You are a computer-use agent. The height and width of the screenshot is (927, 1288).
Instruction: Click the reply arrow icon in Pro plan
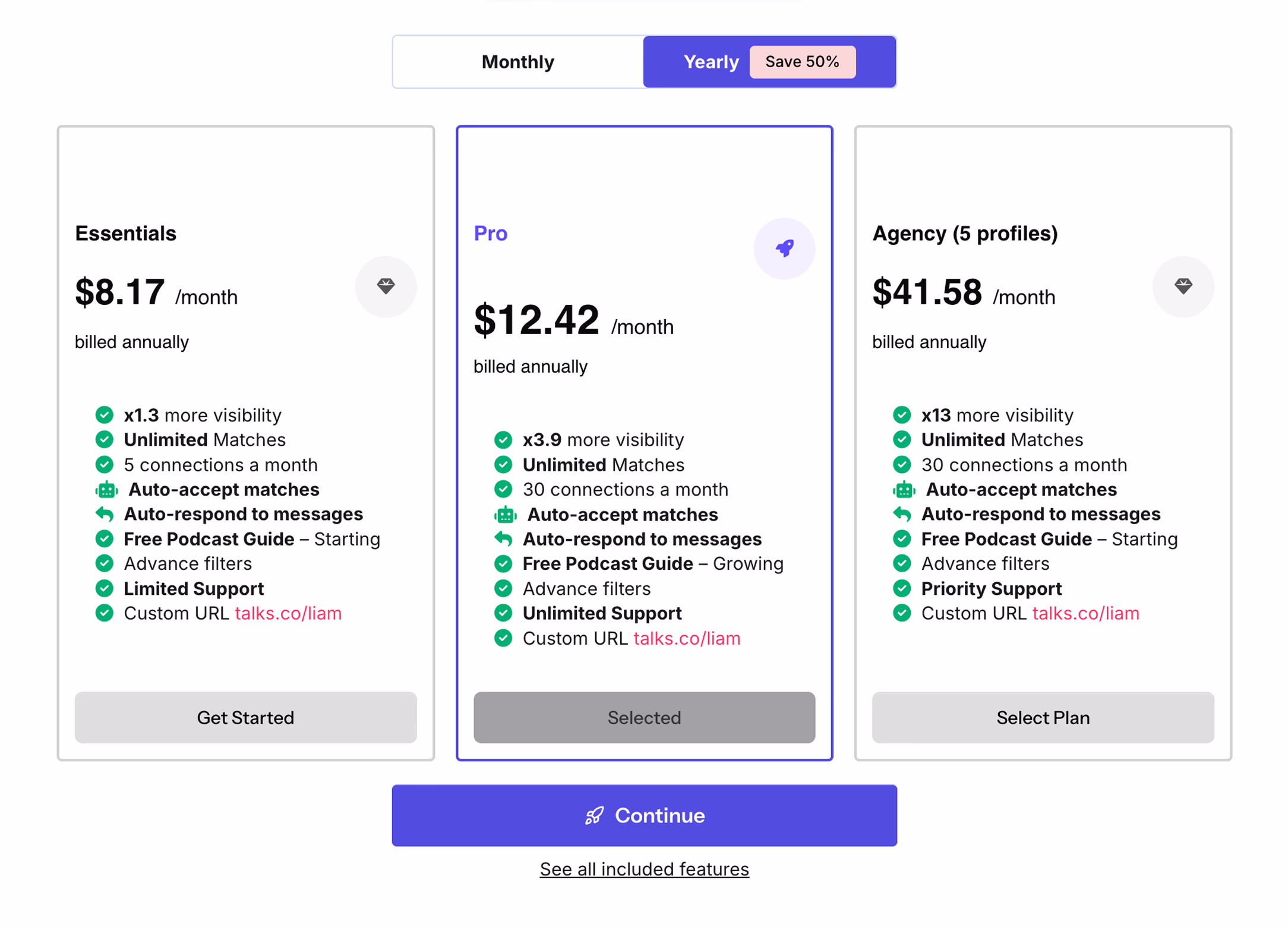click(503, 539)
